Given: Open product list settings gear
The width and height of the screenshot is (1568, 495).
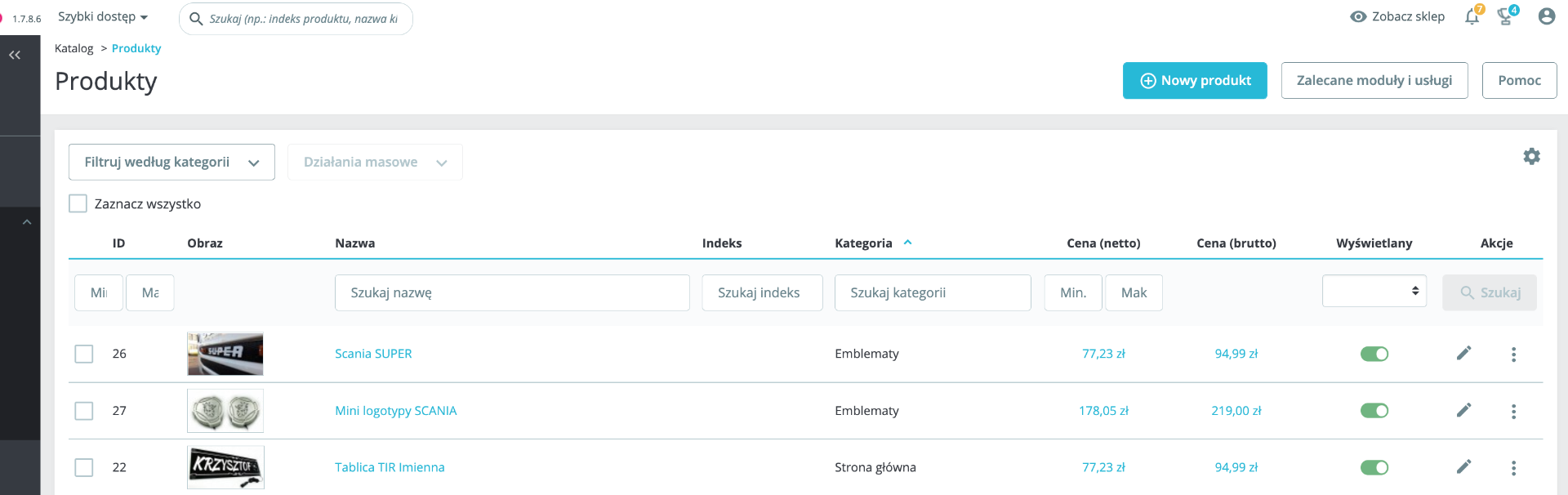Looking at the screenshot, I should click(x=1531, y=156).
